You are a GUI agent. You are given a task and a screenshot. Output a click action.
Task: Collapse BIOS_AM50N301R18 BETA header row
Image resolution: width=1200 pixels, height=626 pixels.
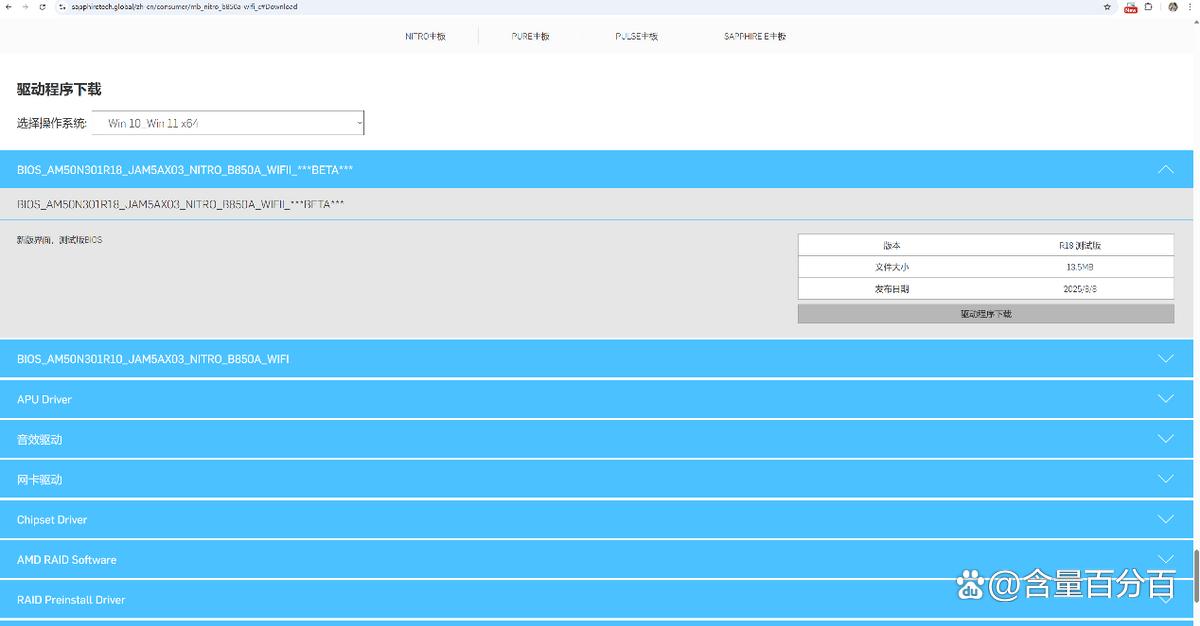tap(596, 169)
